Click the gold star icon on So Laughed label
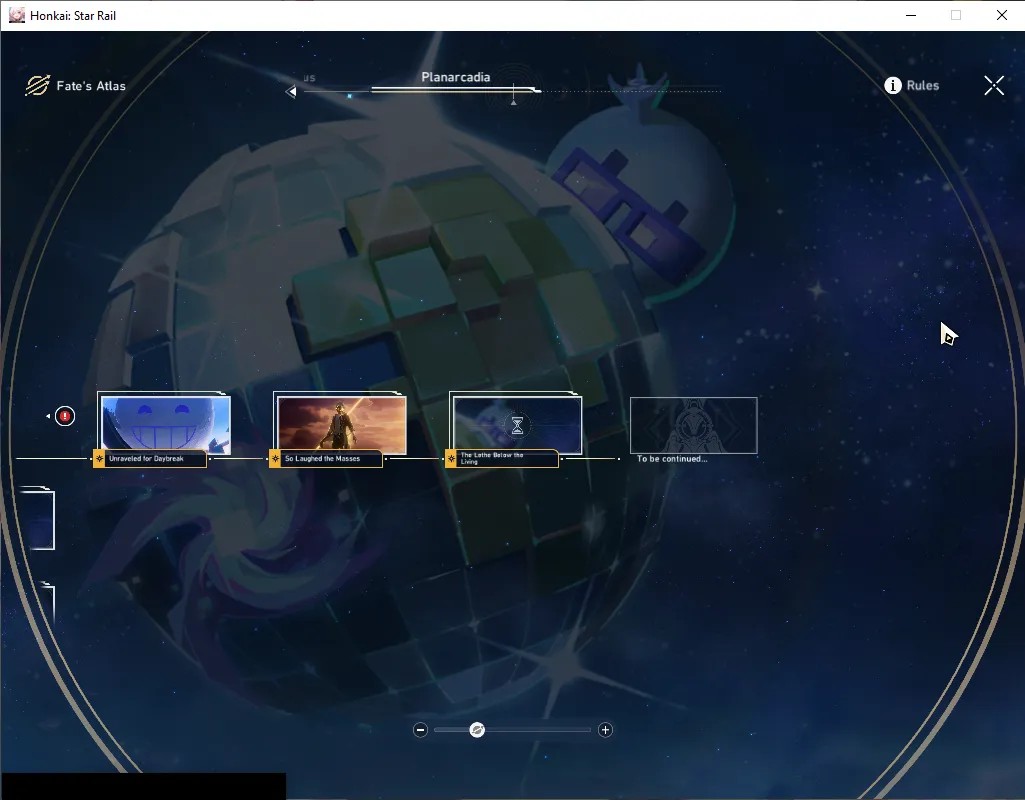 coord(275,459)
